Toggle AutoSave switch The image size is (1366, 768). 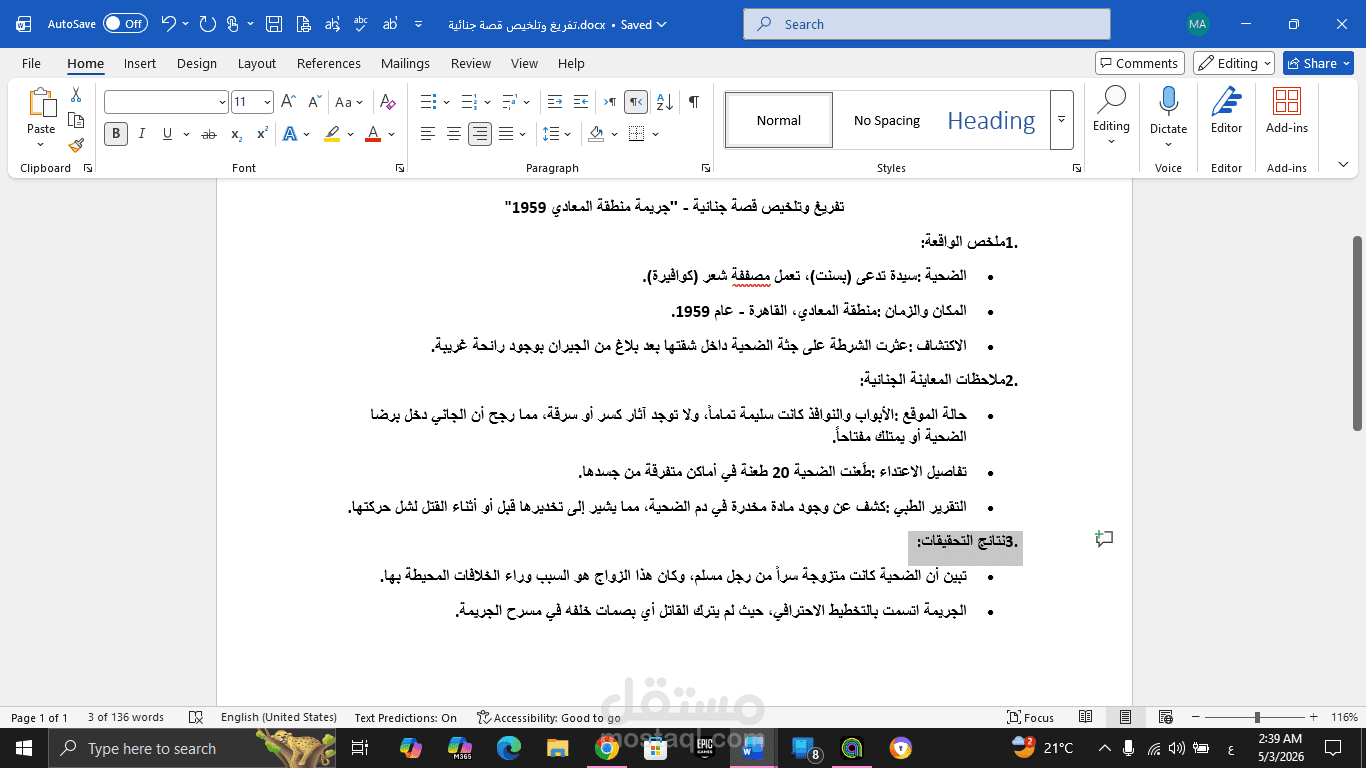click(125, 24)
